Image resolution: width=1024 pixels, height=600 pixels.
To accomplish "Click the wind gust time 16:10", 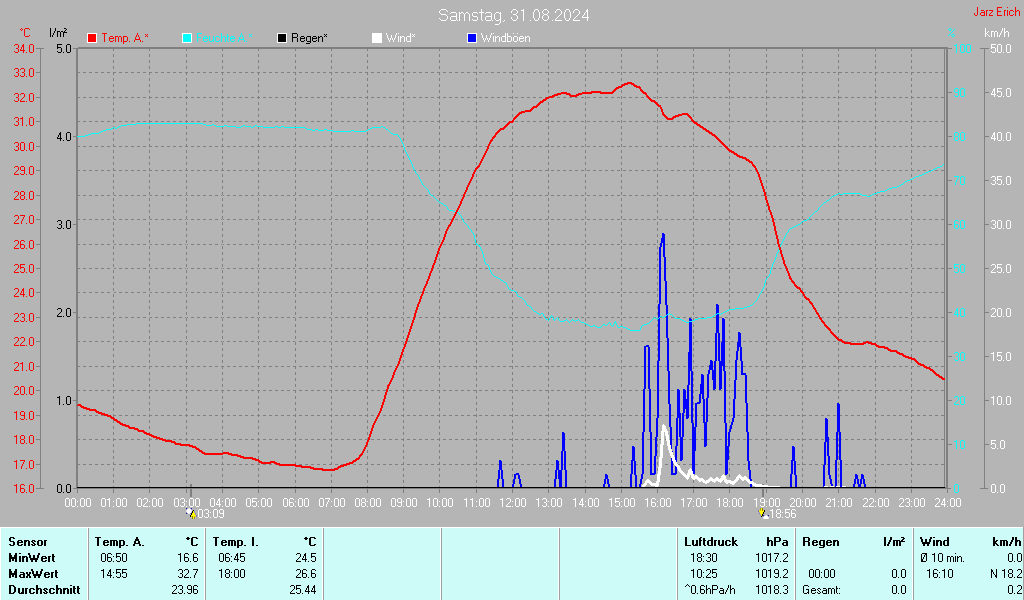I will click(940, 574).
